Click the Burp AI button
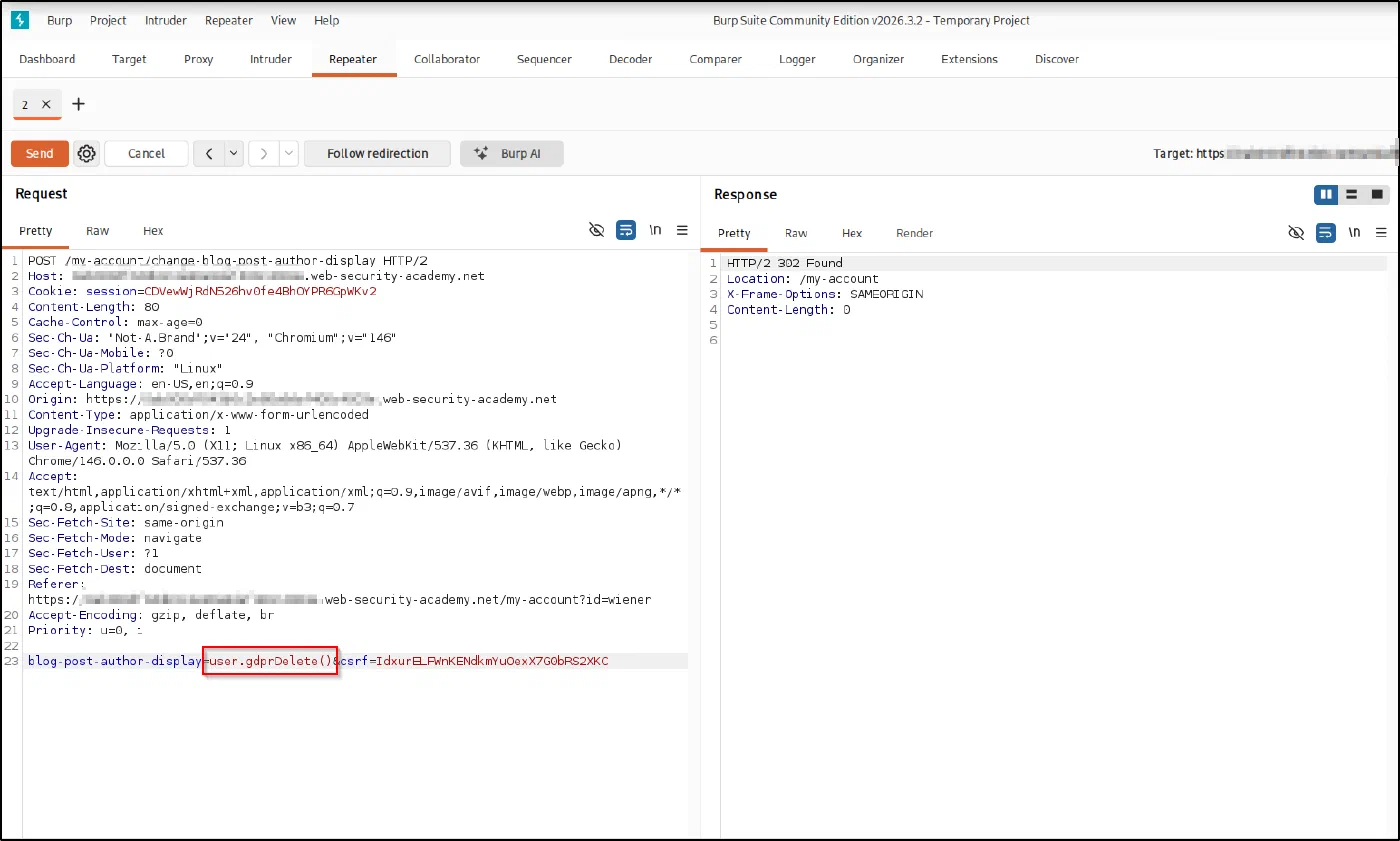This screenshot has width=1400, height=841. coord(512,153)
